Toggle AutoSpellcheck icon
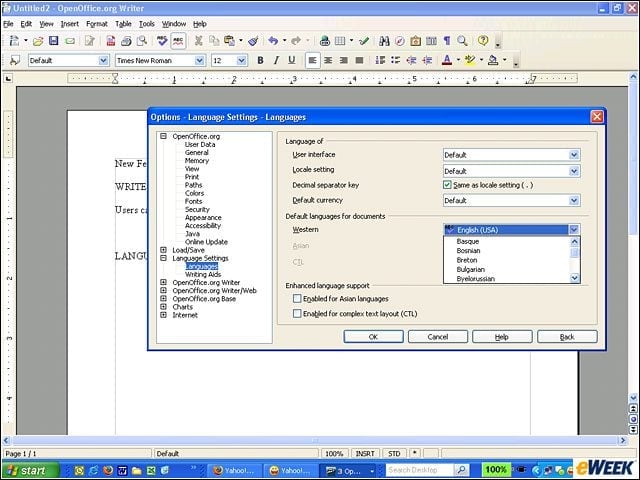Viewport: 640px width, 480px height. (178, 40)
